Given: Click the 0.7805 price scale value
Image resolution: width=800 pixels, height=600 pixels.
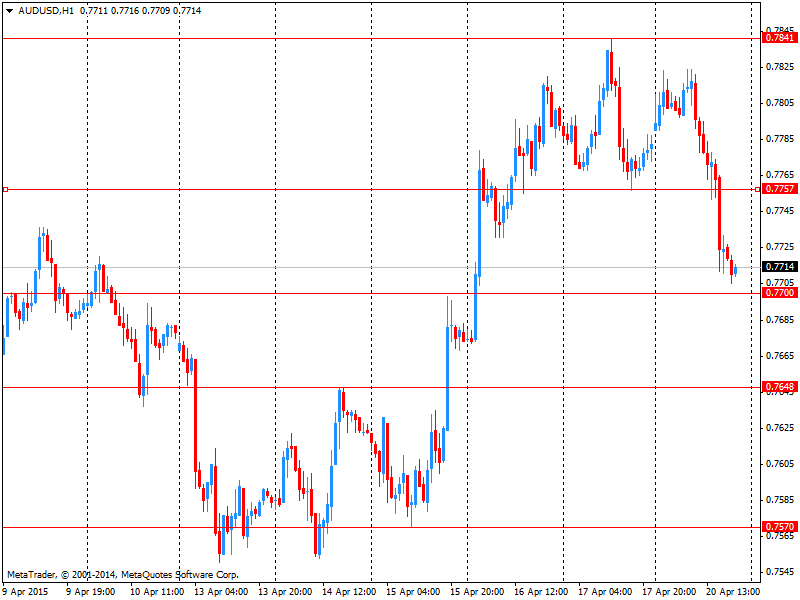Looking at the screenshot, I should pos(780,103).
